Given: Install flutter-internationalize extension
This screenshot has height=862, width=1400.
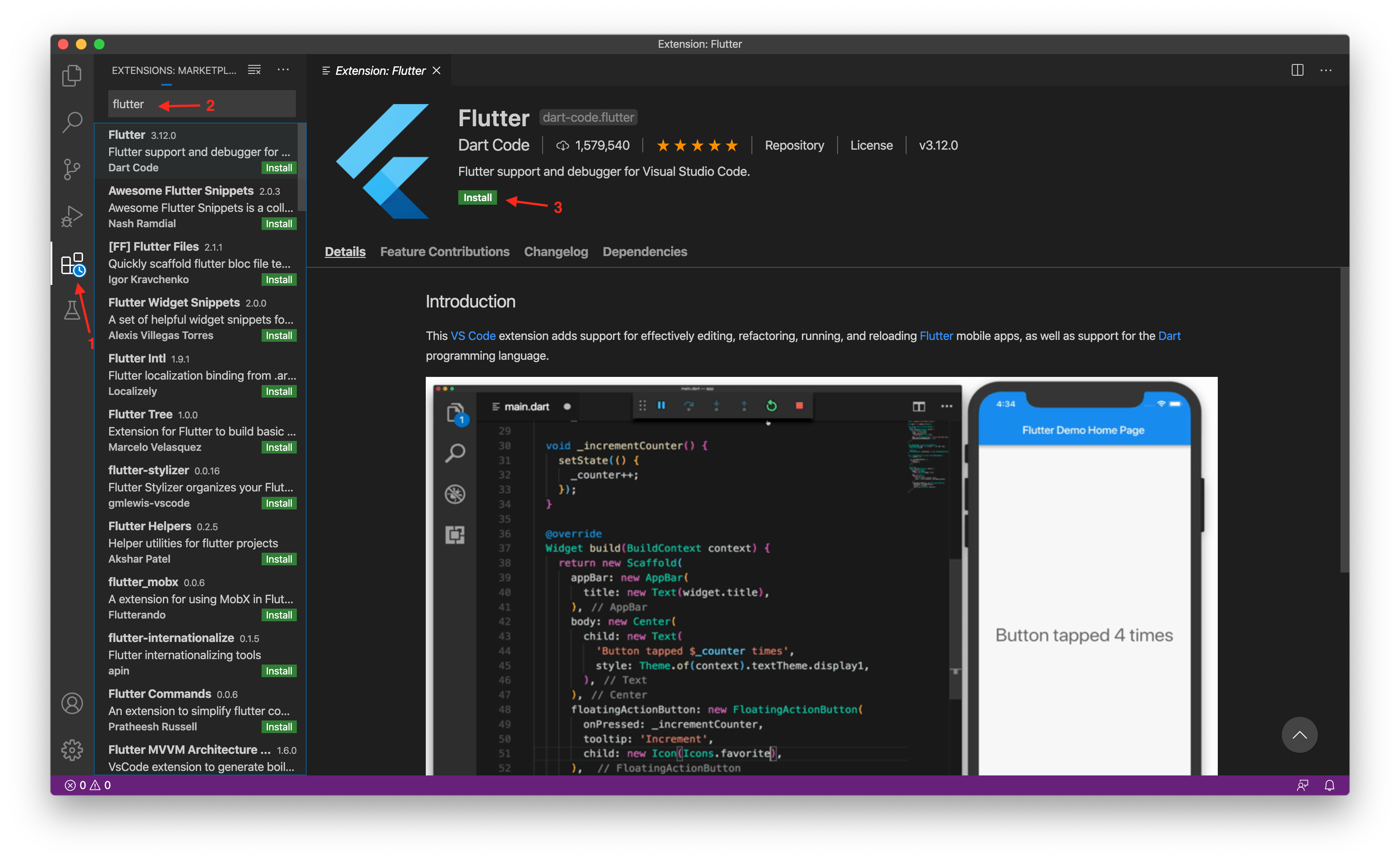Looking at the screenshot, I should [279, 670].
